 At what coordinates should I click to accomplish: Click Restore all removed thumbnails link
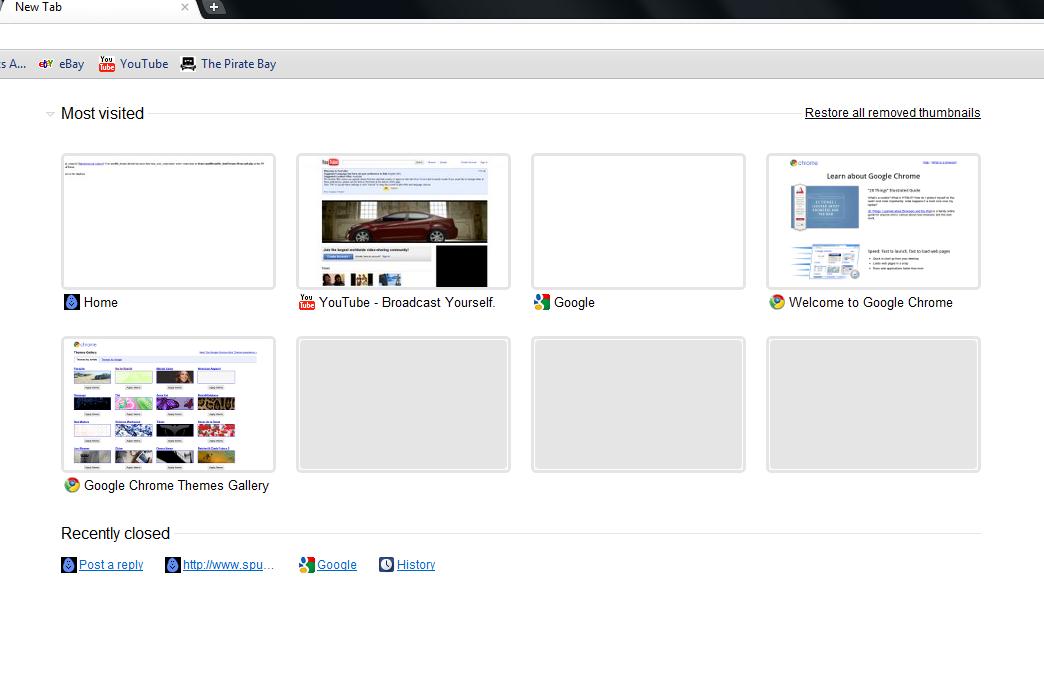[892, 113]
